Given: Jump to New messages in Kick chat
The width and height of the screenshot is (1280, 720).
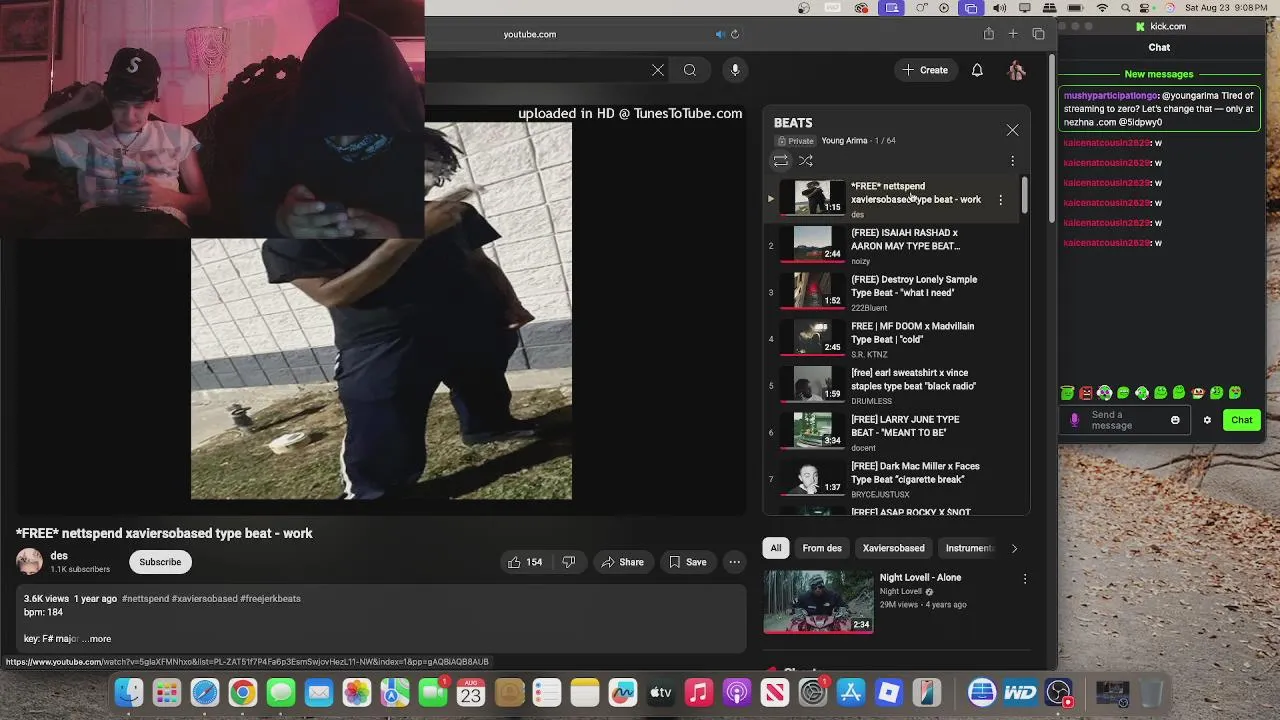Looking at the screenshot, I should tap(1159, 74).
